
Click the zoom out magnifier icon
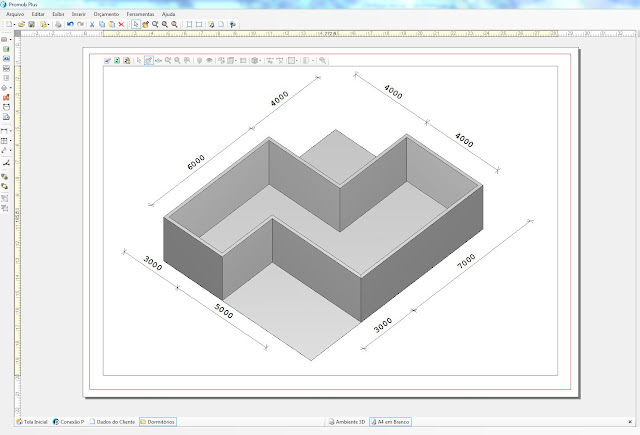[175, 24]
